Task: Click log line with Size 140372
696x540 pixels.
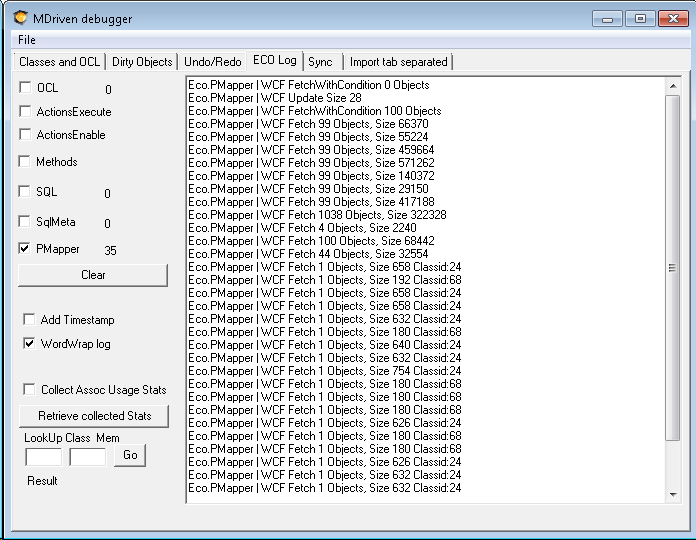Action: pos(311,176)
